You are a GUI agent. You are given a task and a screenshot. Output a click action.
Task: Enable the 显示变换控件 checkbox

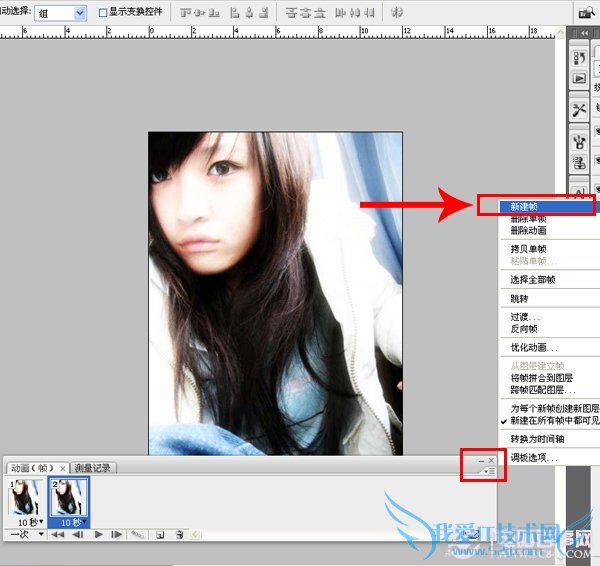click(103, 13)
